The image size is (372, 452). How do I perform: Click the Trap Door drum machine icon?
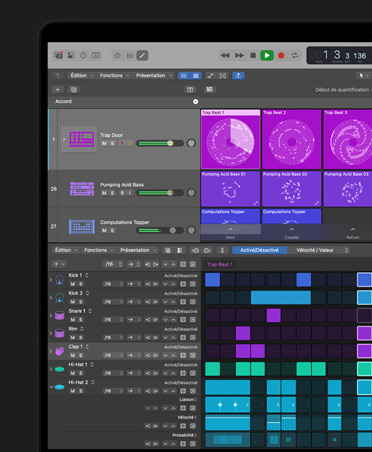82,139
